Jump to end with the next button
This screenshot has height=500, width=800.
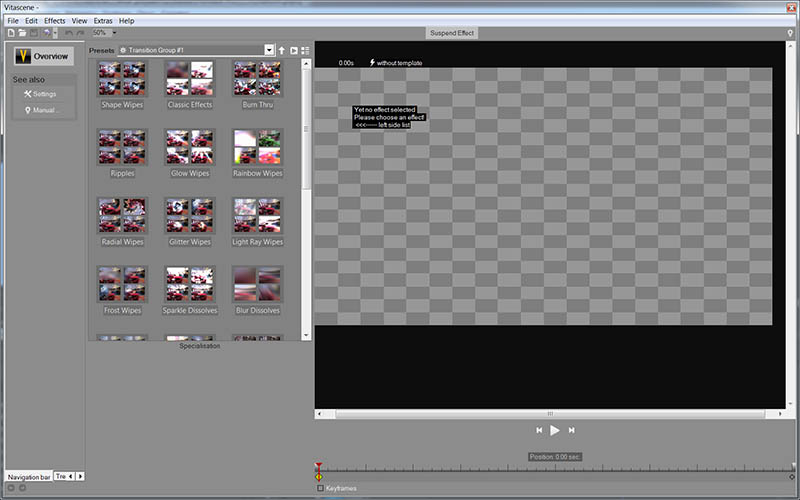(571, 431)
